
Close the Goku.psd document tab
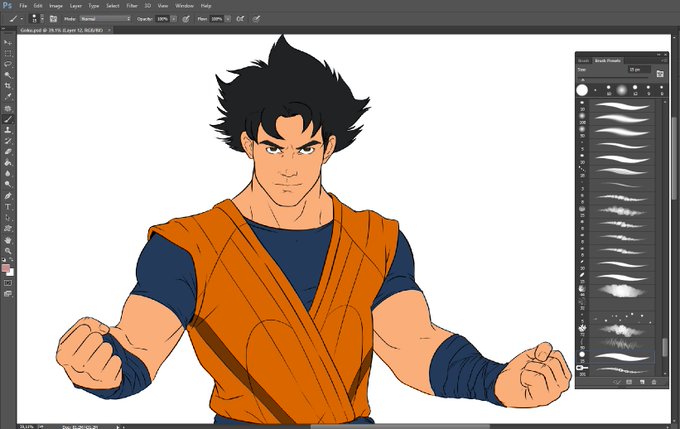click(x=109, y=30)
